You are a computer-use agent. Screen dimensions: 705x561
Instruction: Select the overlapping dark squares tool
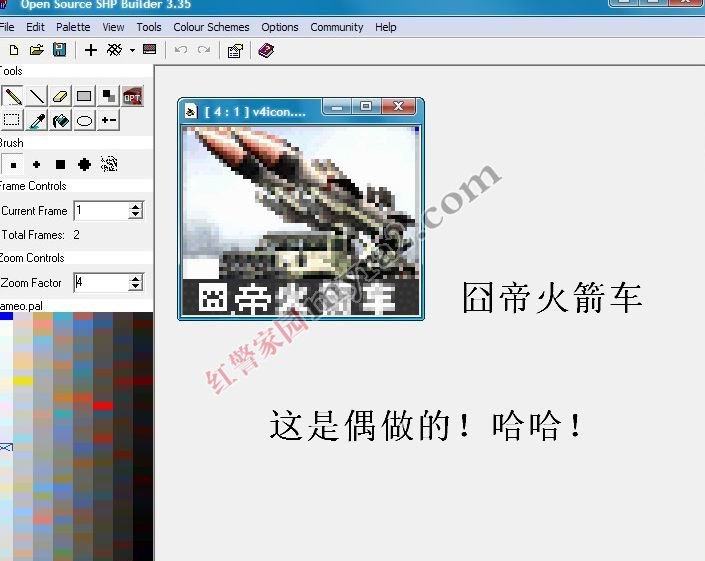[108, 96]
